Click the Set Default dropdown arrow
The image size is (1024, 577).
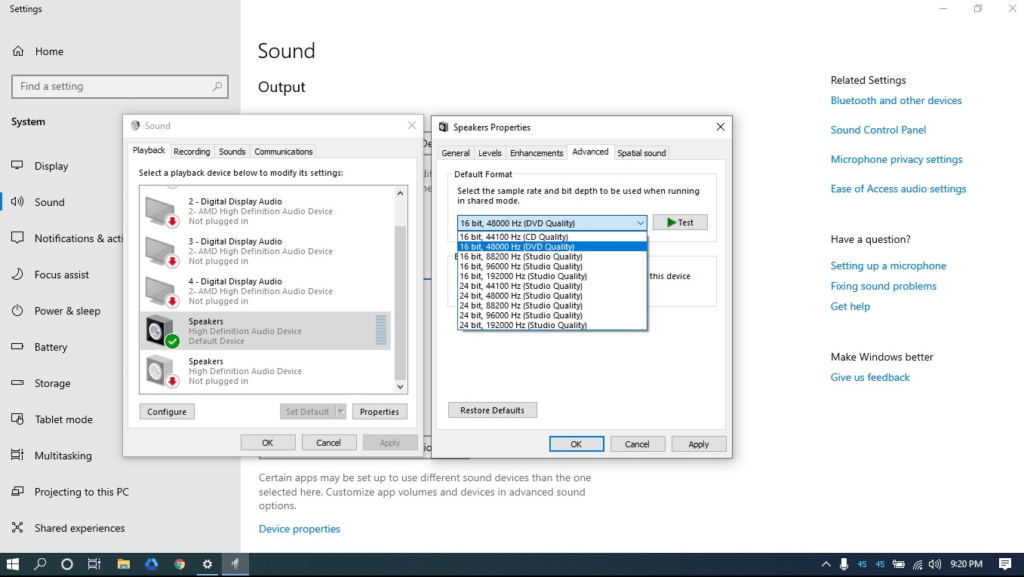[339, 411]
